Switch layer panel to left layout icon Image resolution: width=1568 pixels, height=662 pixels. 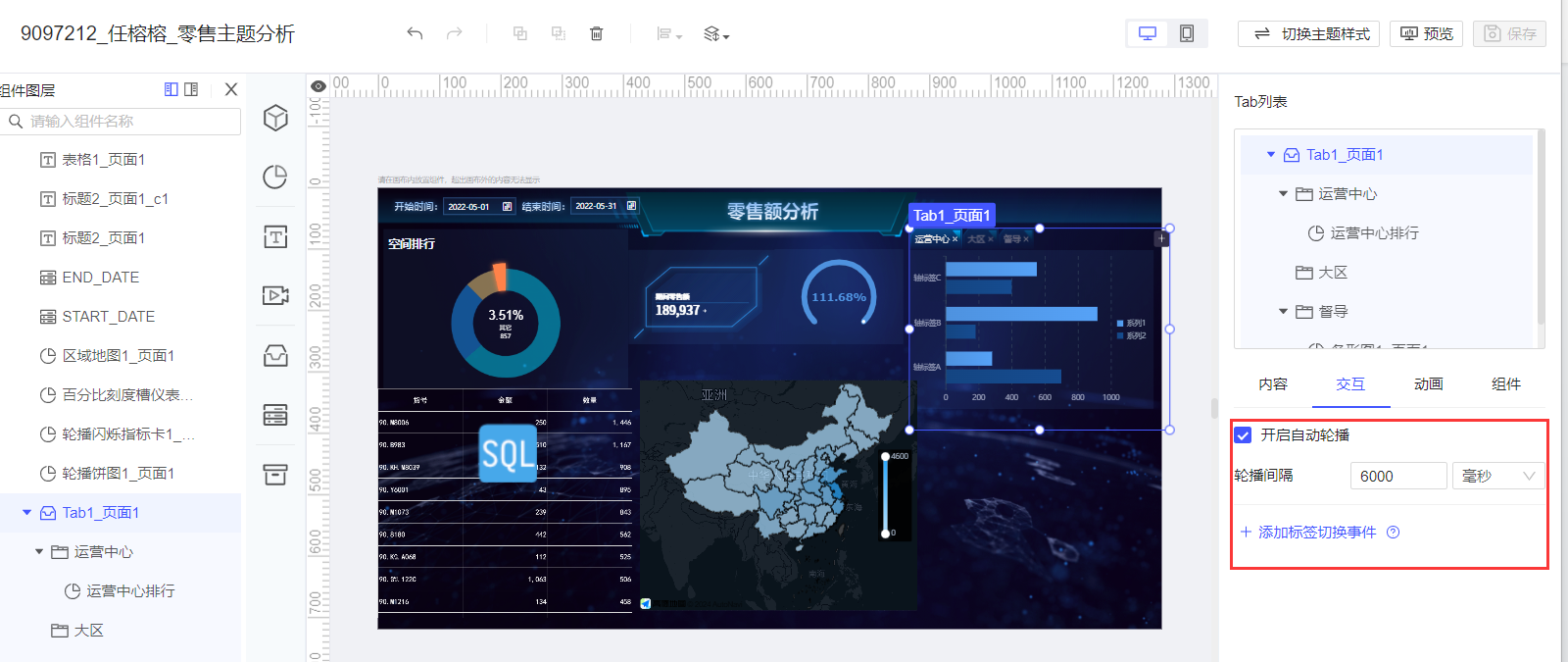point(171,89)
